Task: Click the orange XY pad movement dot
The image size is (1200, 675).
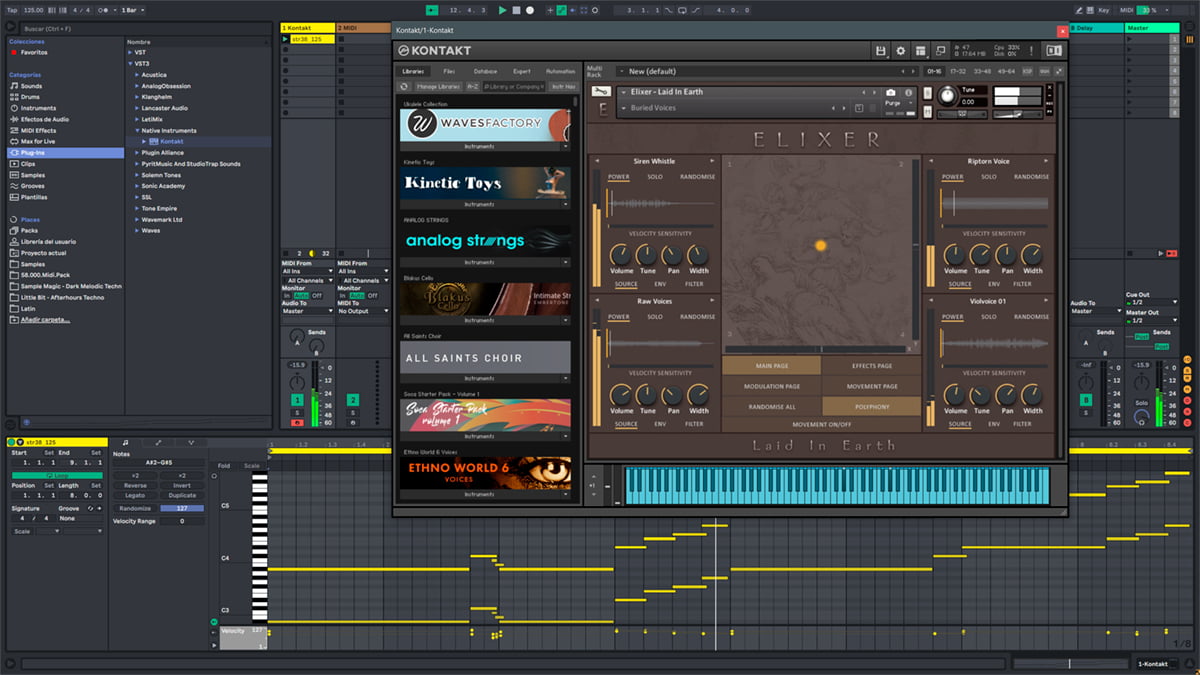Action: point(820,245)
